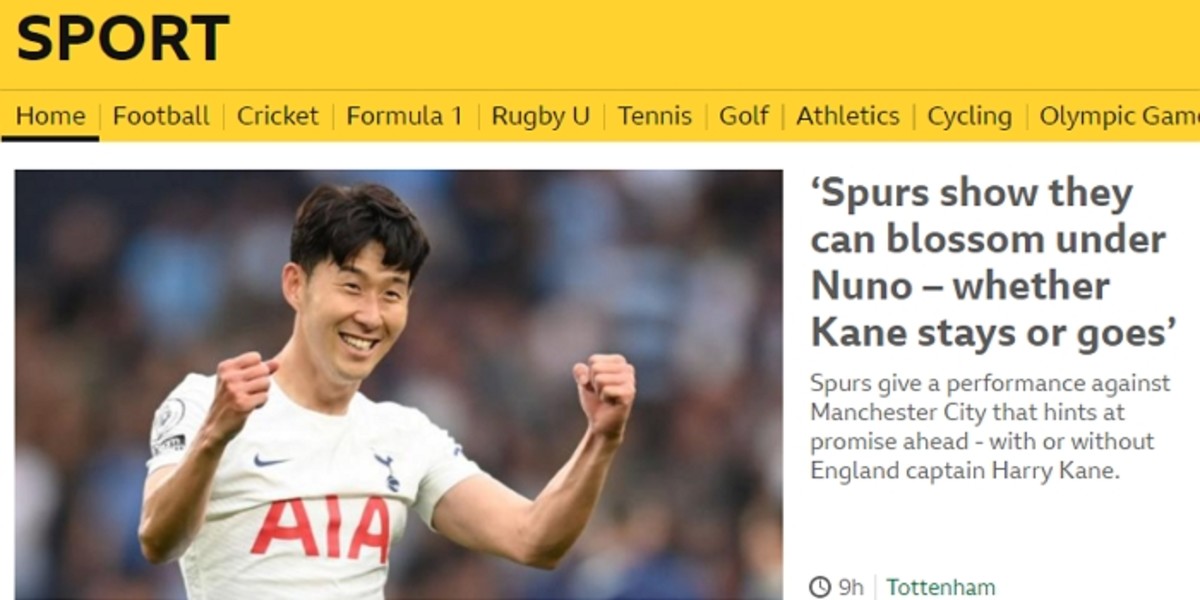
Task: Open the Cycling section
Action: click(x=970, y=116)
